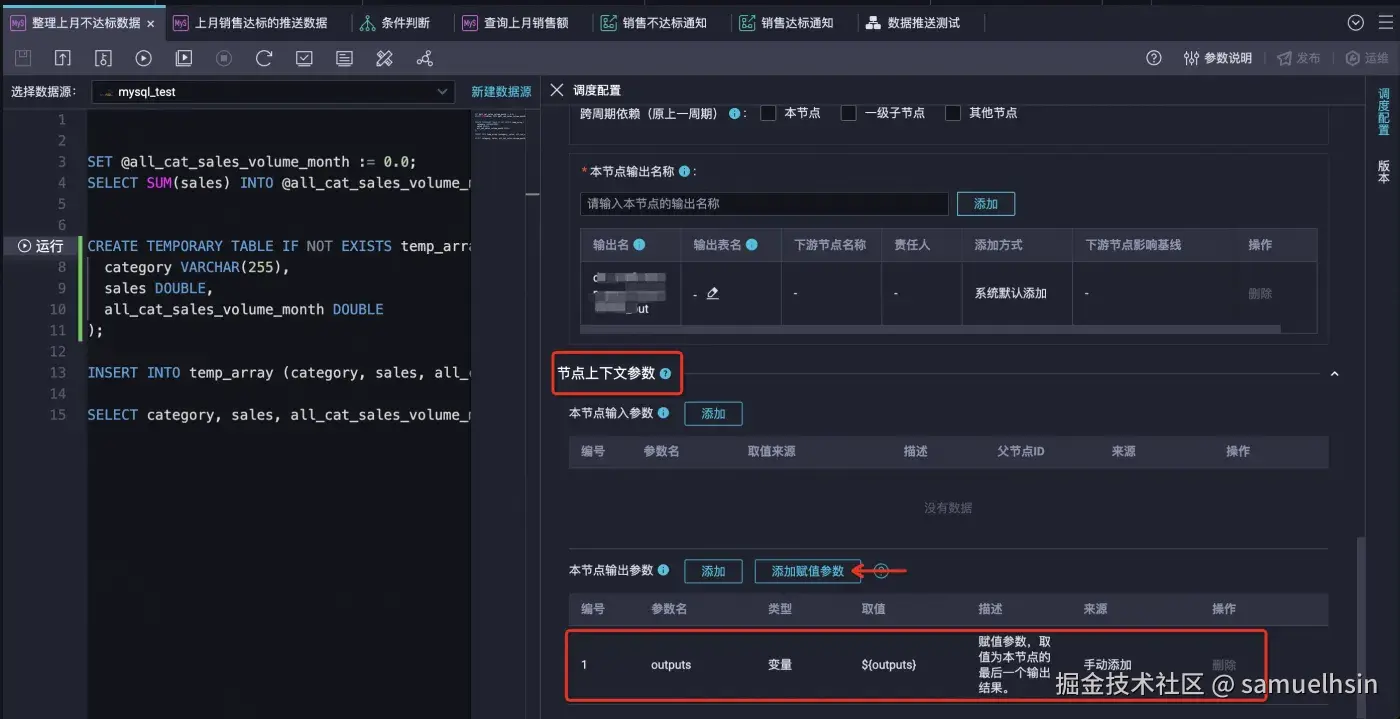The height and width of the screenshot is (719, 1400).
Task: Switch to 数据推送测试 tab
Action: point(913,22)
